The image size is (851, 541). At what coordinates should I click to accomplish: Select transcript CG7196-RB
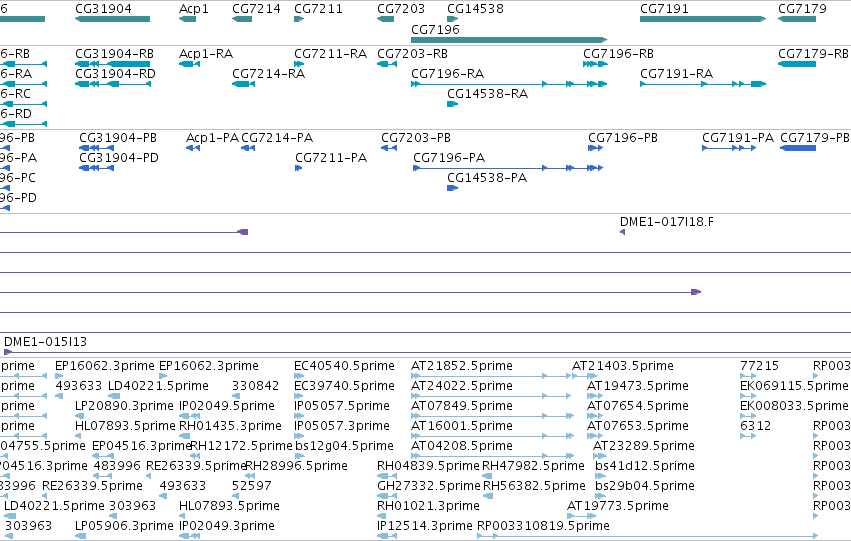point(619,54)
